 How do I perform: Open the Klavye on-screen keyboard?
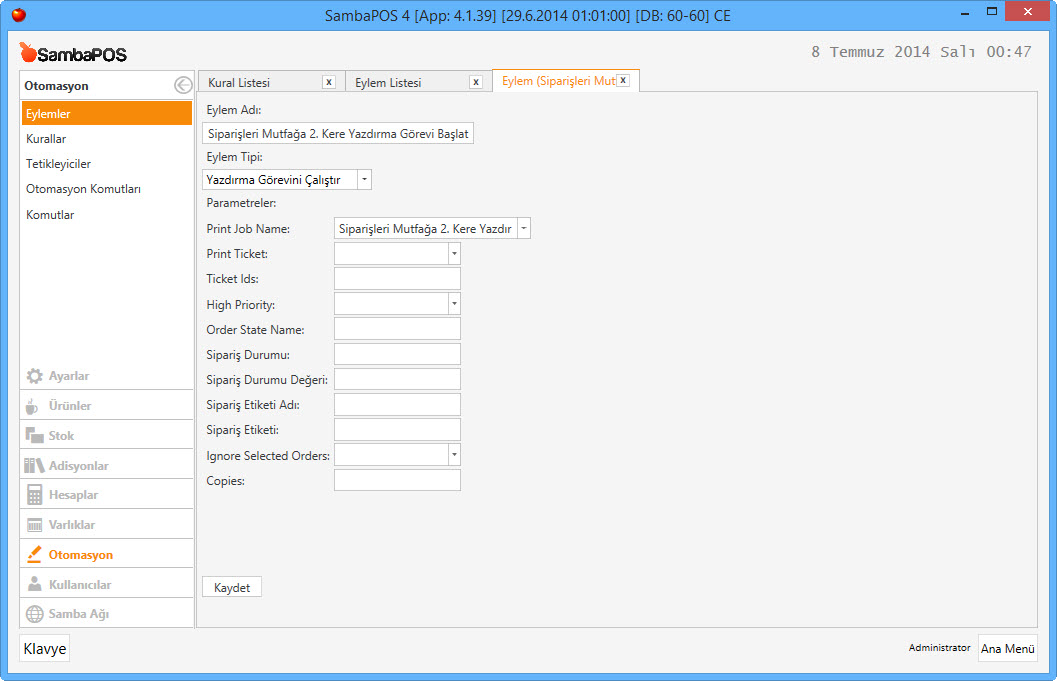click(45, 649)
